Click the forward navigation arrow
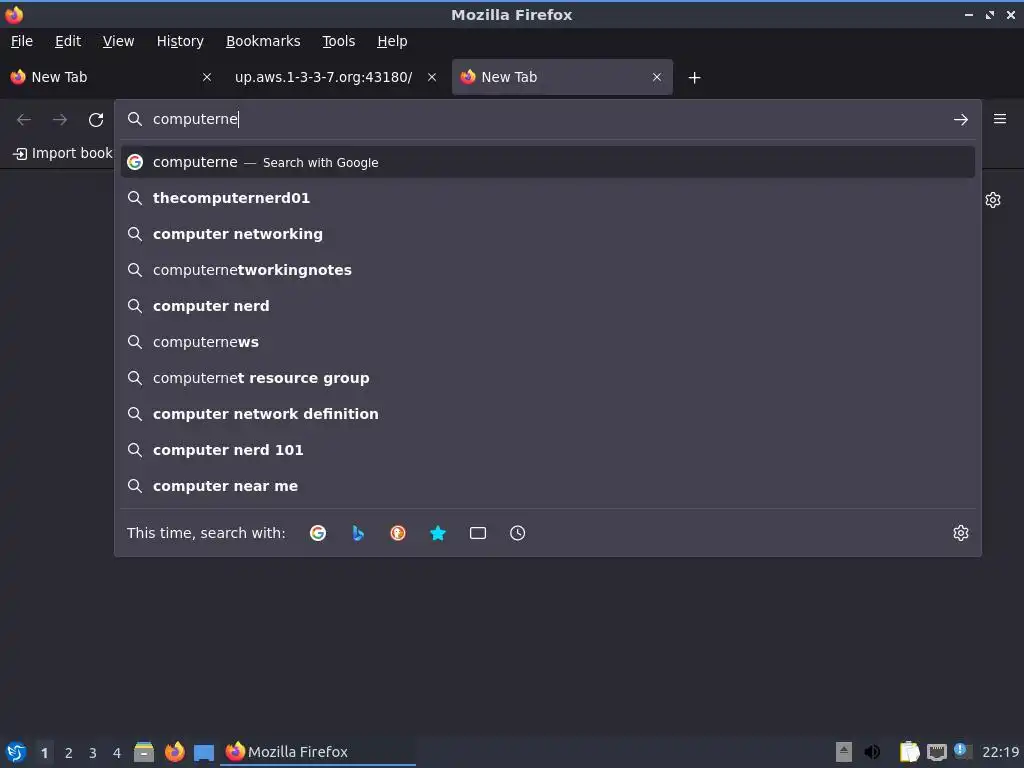This screenshot has width=1024, height=768. click(60, 120)
